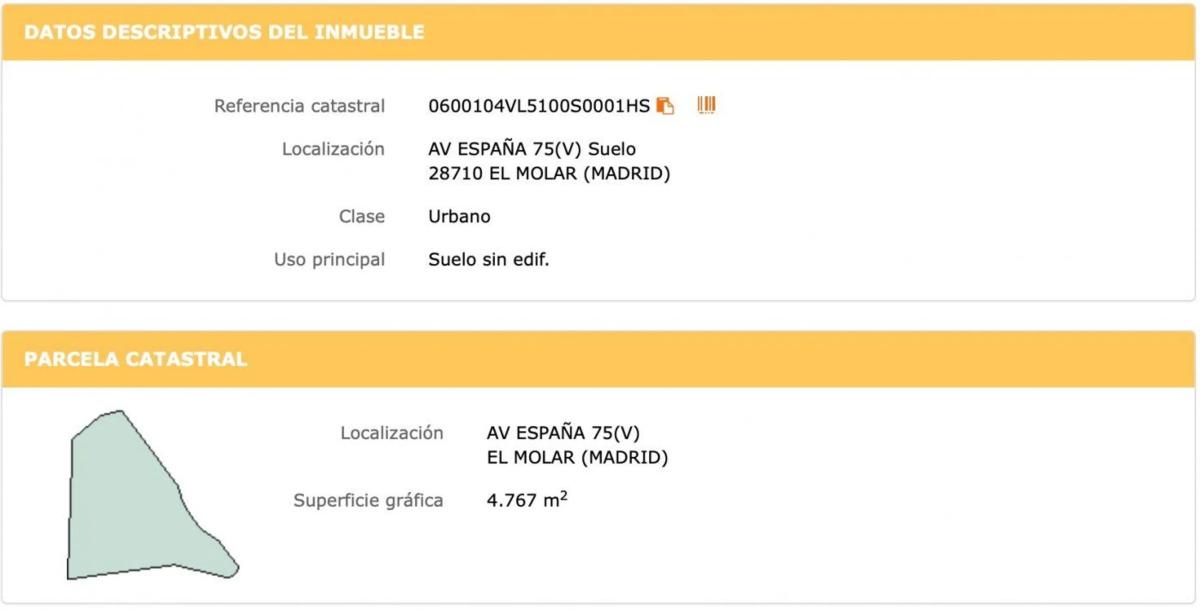Screen dimensions: 1200x611
Task: Click the 'Suelo sin edif.' value
Action: click(489, 260)
